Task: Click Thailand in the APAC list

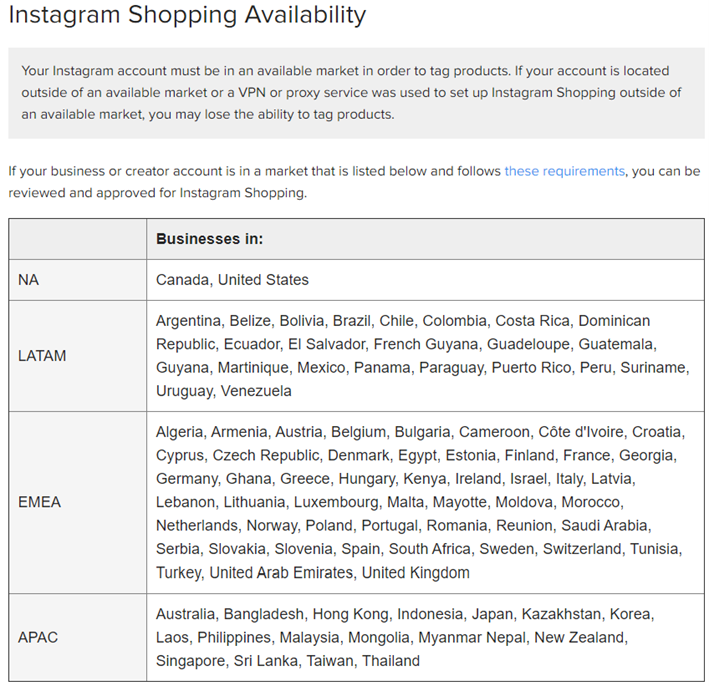Action: click(x=391, y=661)
